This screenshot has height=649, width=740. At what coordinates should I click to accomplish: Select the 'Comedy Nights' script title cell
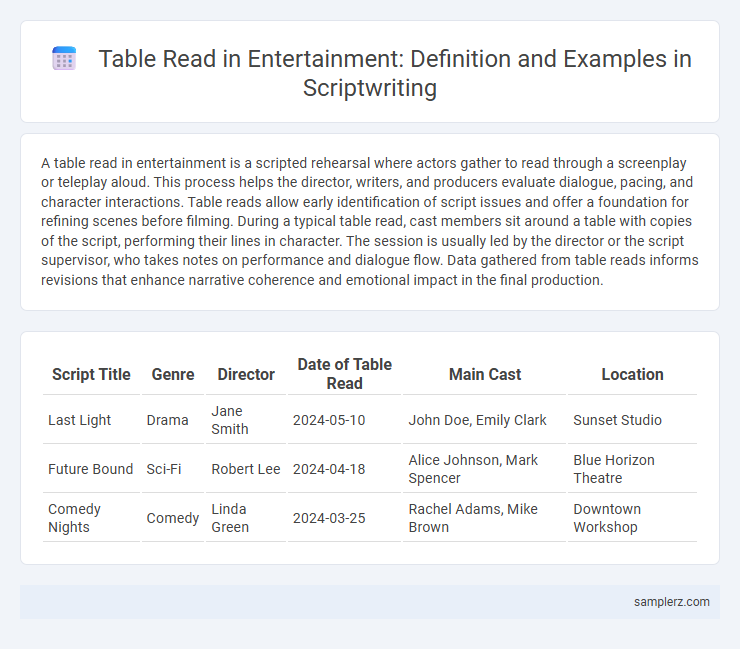point(91,518)
